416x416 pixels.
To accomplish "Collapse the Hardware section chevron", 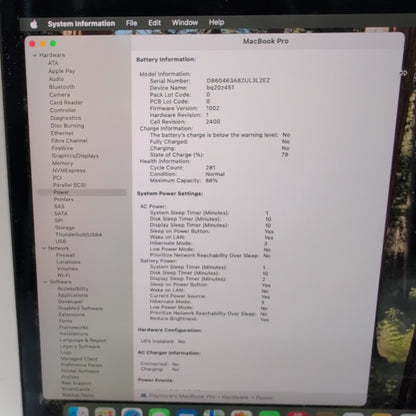I will (x=35, y=55).
